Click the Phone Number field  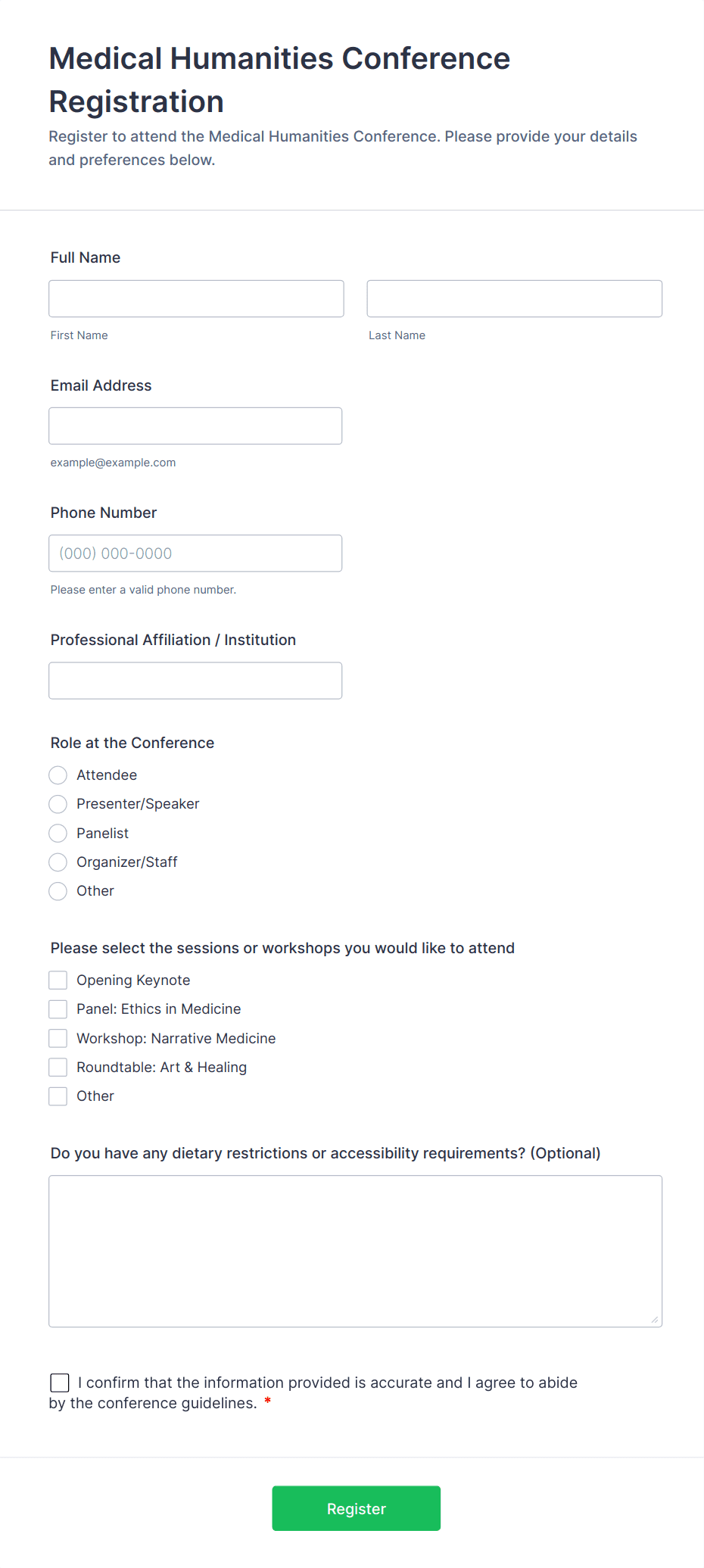[x=195, y=553]
